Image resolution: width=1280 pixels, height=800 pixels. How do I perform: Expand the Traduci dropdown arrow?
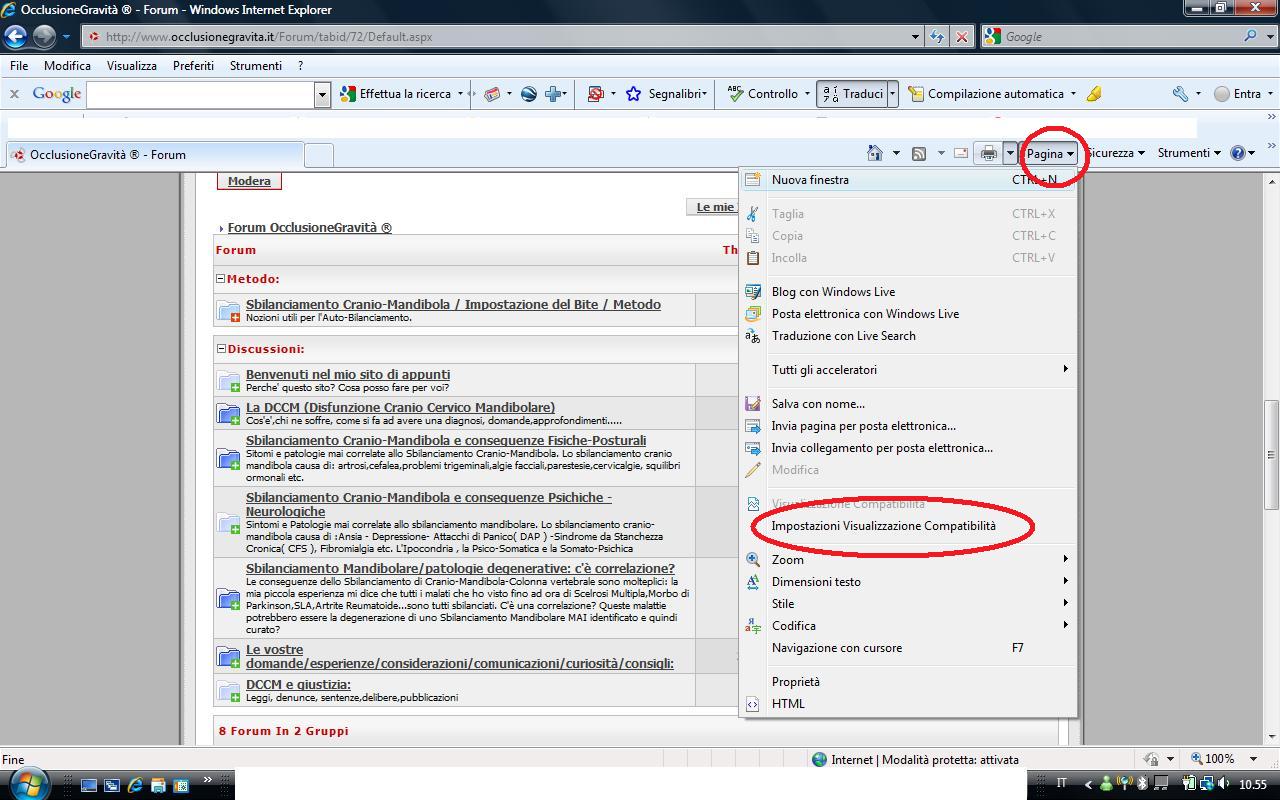coord(892,93)
